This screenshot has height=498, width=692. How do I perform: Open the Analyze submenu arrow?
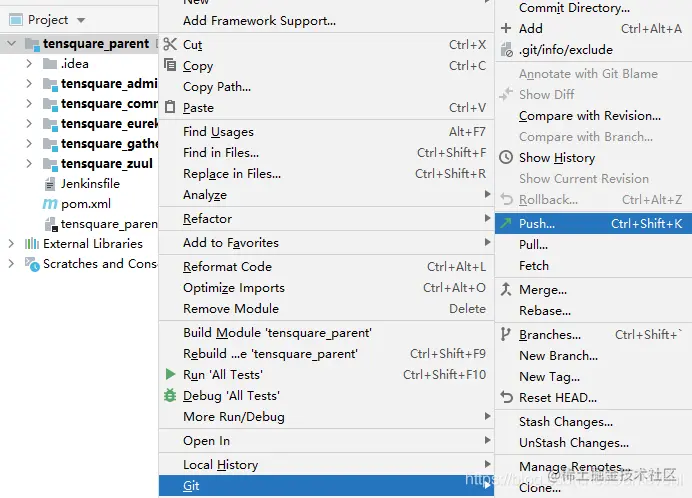pos(487,194)
